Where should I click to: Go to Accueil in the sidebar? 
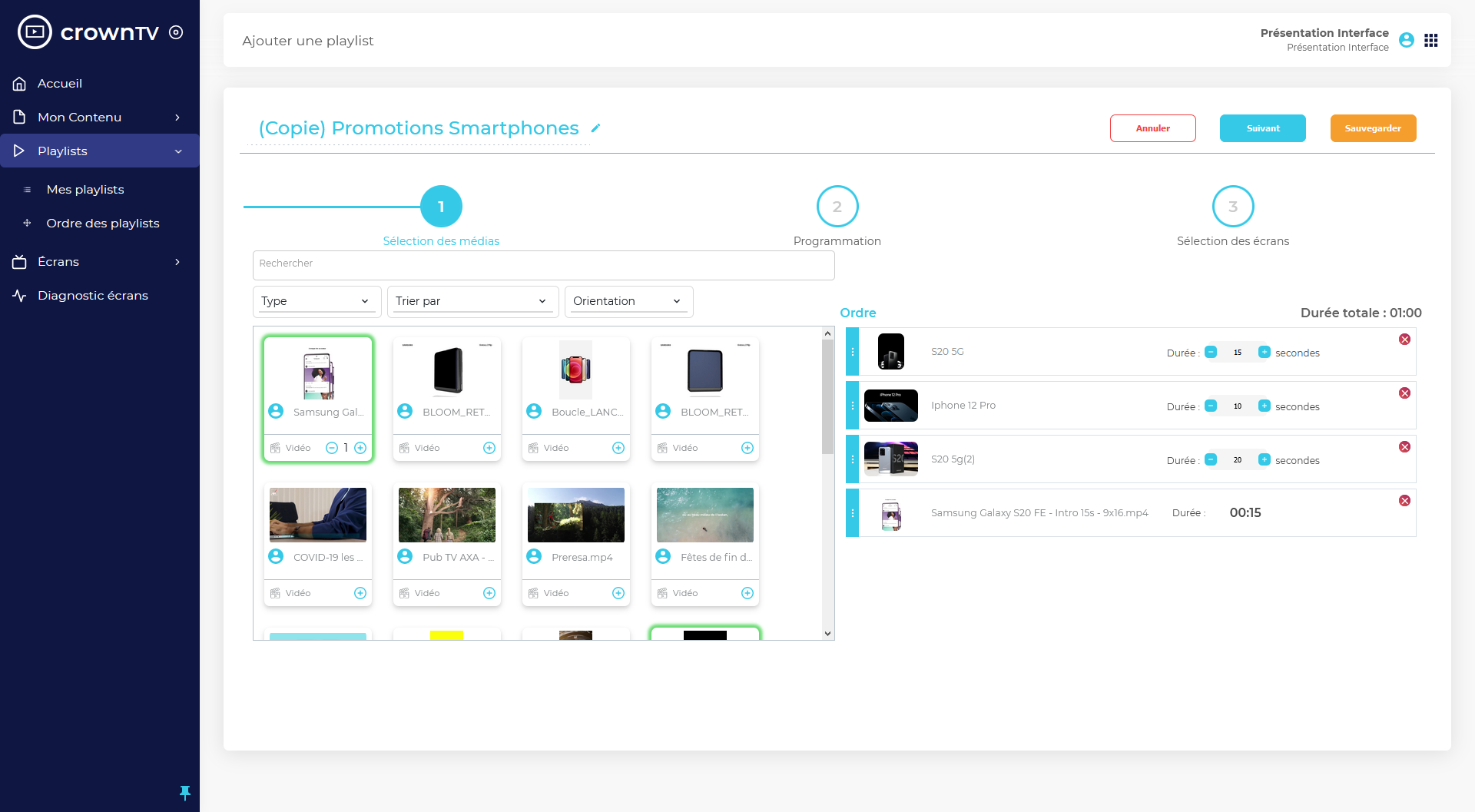(59, 84)
